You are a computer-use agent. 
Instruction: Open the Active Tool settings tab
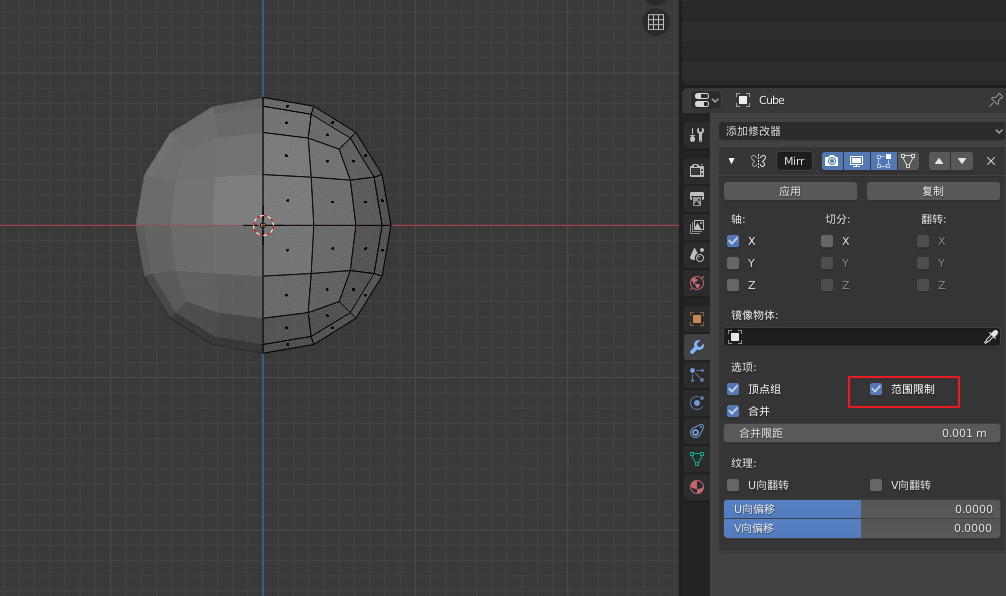coord(697,135)
